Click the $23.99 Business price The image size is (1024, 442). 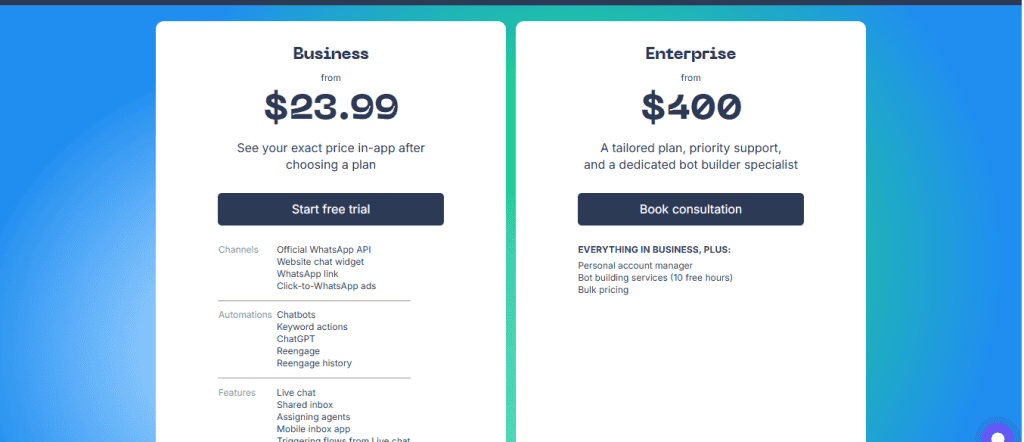click(330, 106)
